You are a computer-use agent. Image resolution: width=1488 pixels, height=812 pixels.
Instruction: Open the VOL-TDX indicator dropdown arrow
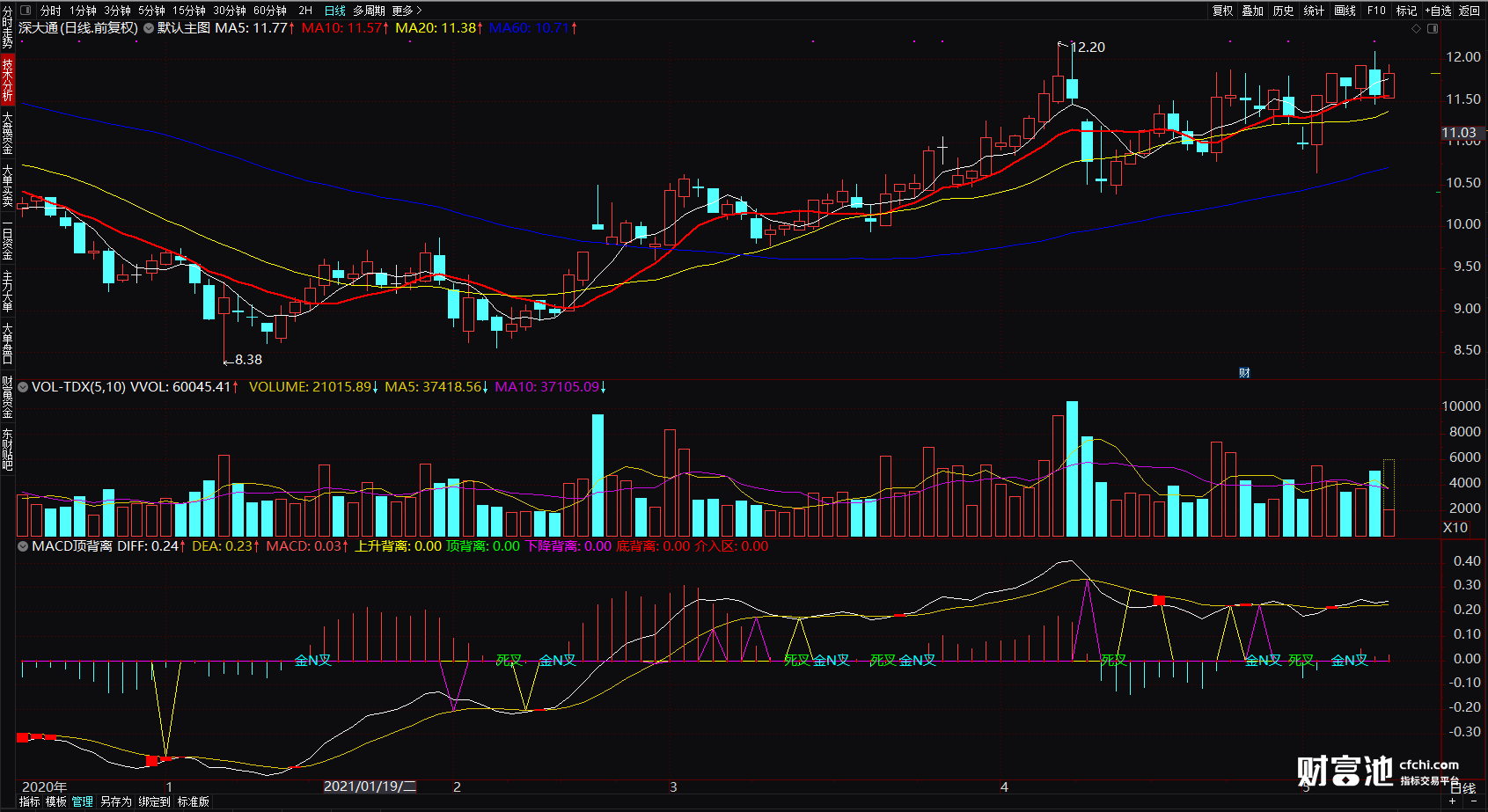point(23,386)
